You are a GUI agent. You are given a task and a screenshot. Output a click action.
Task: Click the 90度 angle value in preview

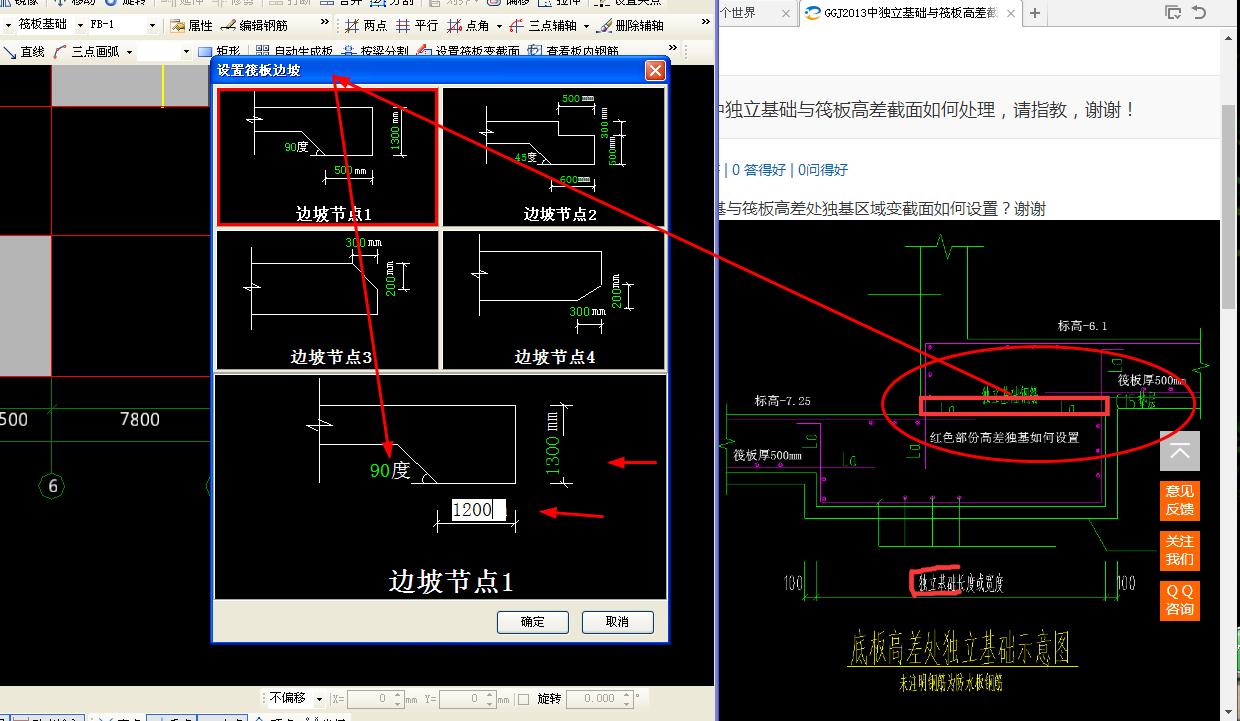point(390,470)
